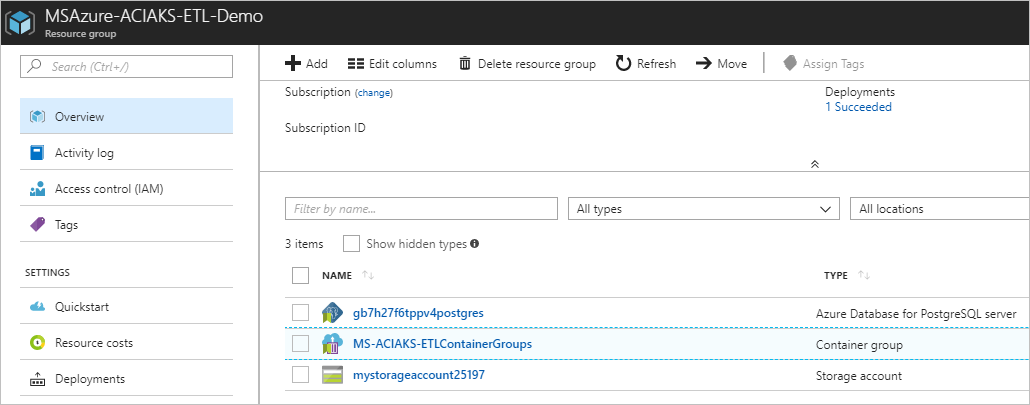Click the TYPE column header
This screenshot has width=1030, height=405.
coord(836,276)
